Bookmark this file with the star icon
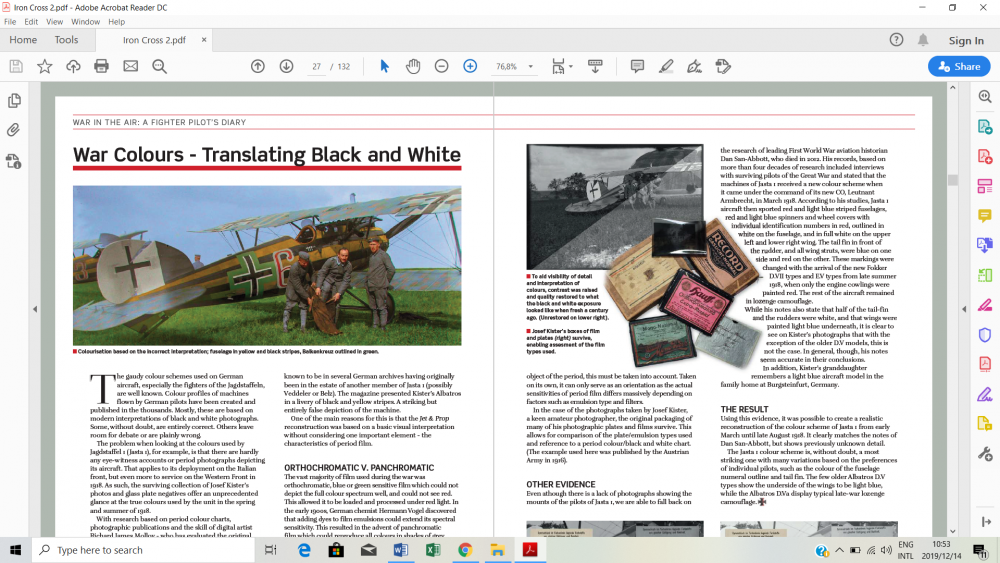The height and width of the screenshot is (563, 1000). click(44, 66)
